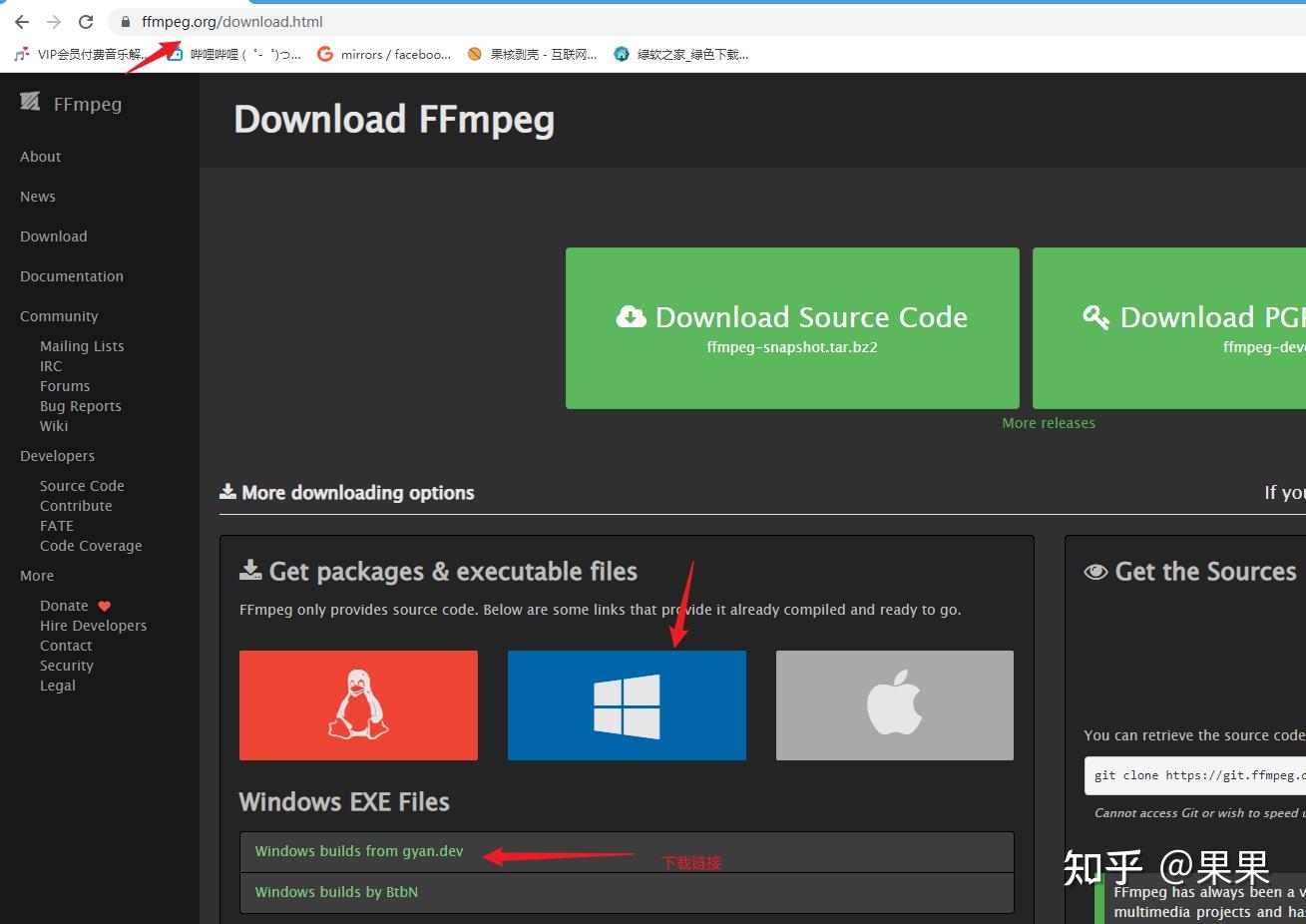Go to Mailing Lists under Community
Viewport: 1306px width, 924px height.
pyautogui.click(x=82, y=346)
